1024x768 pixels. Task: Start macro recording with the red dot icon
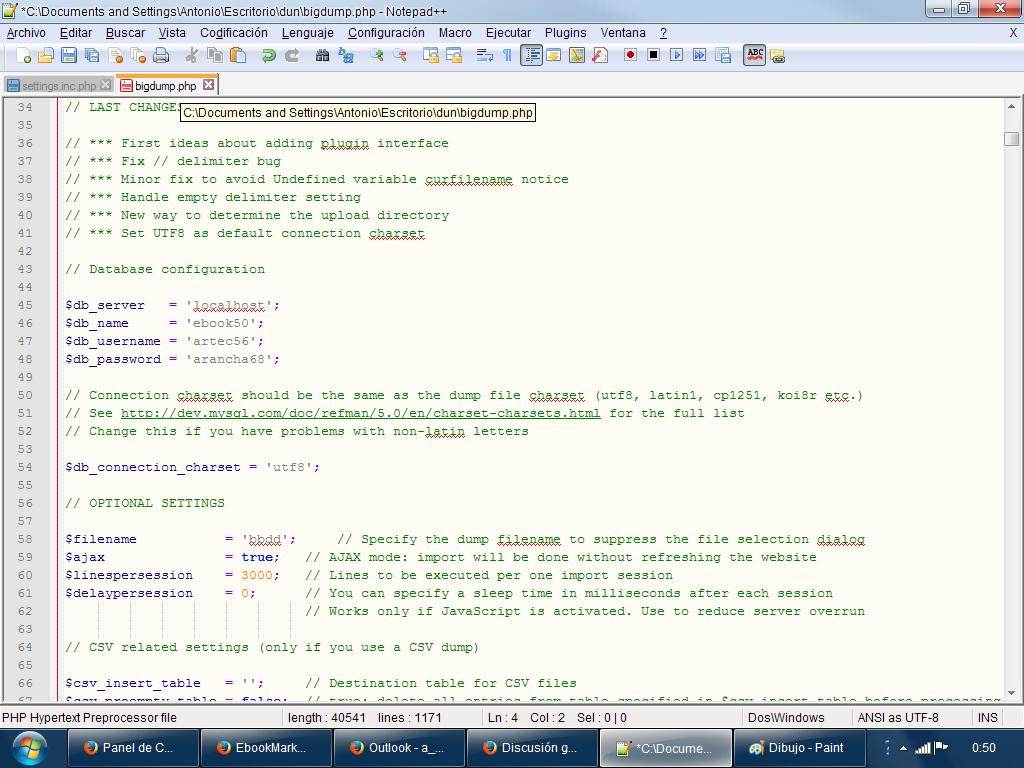tap(630, 56)
